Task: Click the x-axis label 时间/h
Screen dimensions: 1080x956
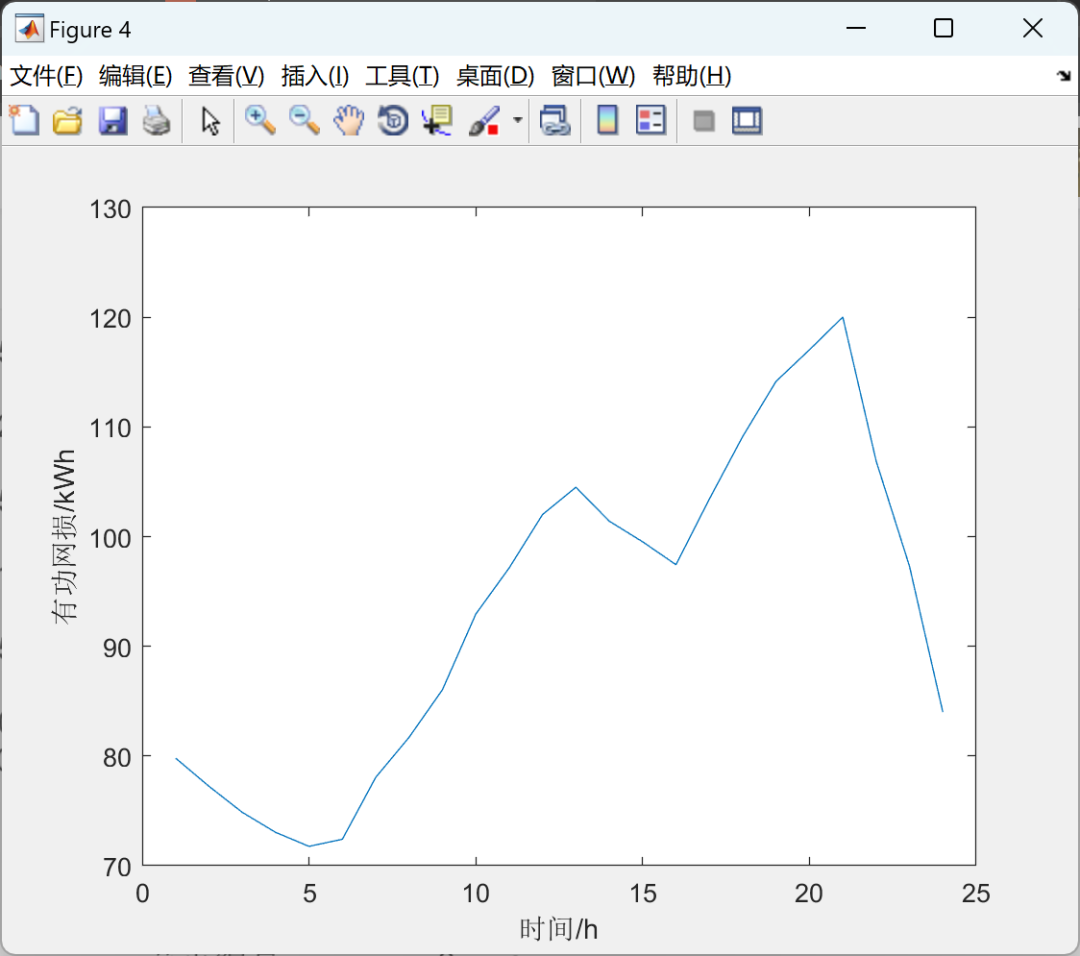Action: [559, 930]
